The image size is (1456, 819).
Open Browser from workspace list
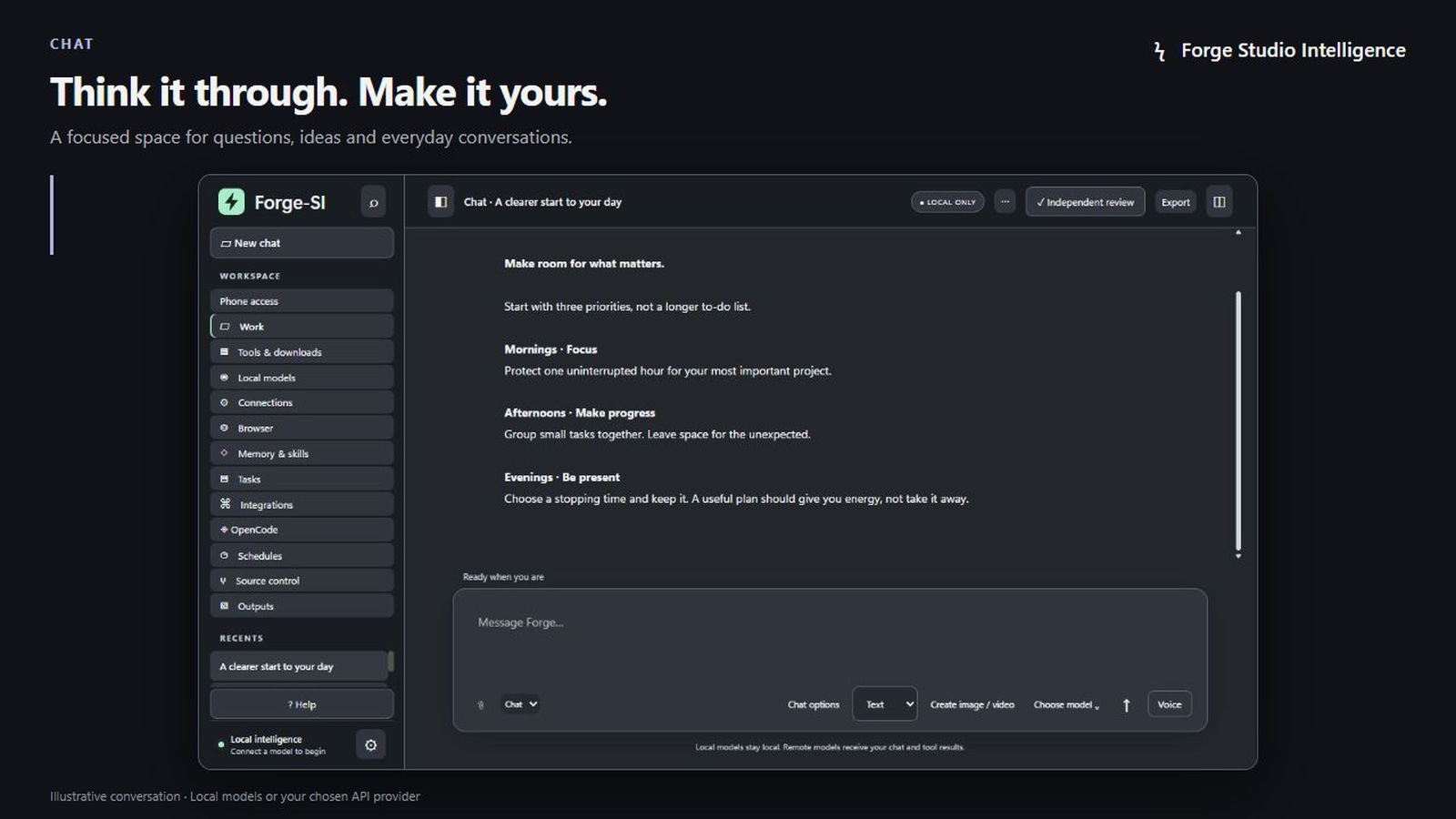point(302,428)
